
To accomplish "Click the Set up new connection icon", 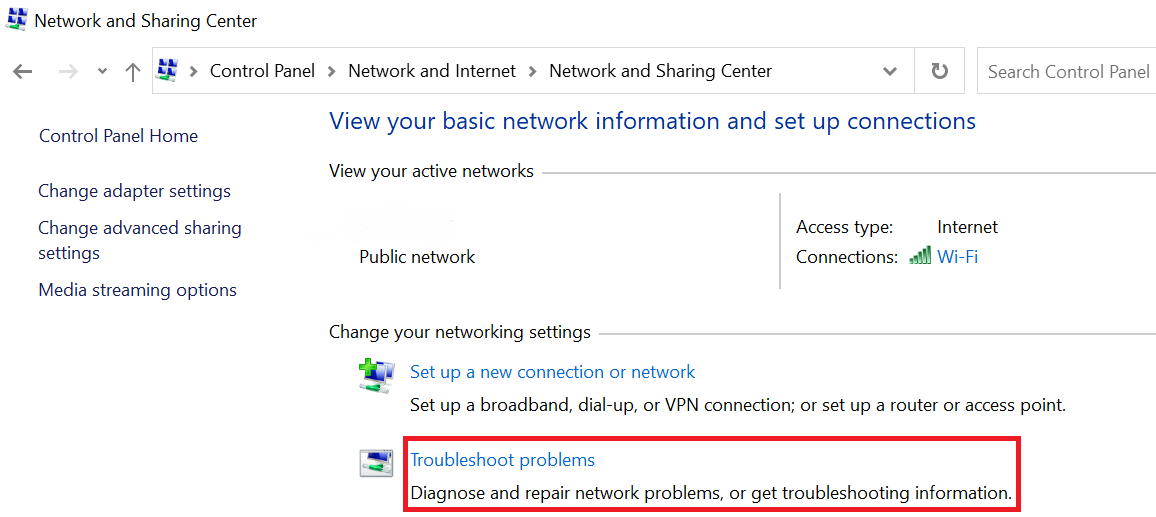I will click(x=376, y=375).
